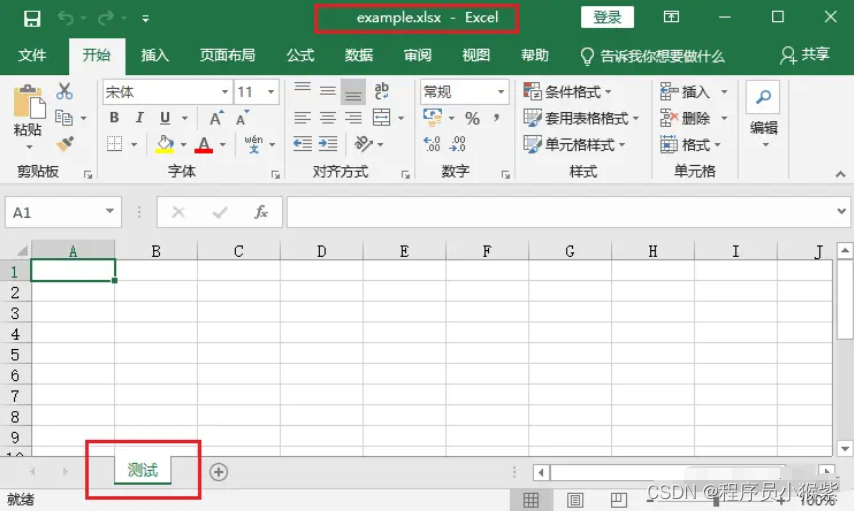This screenshot has width=854, height=511.
Task: Open 单元格样式 cell styles menu
Action: 574,144
